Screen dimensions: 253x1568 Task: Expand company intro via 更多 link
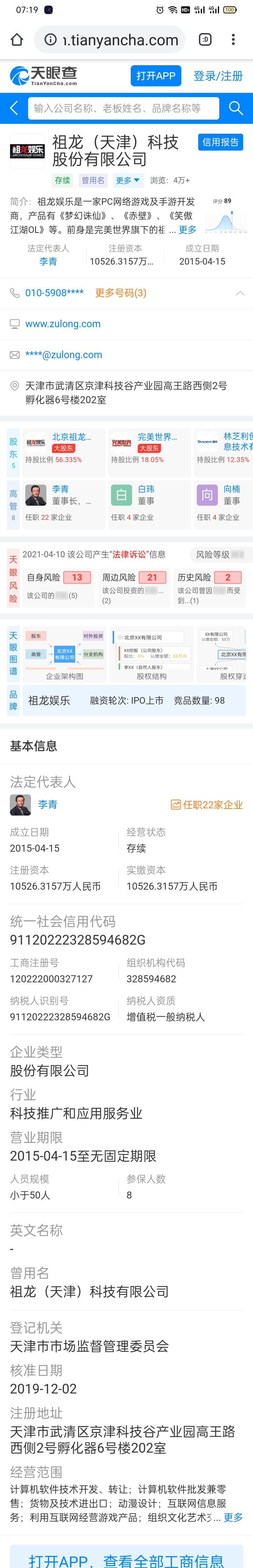click(187, 230)
